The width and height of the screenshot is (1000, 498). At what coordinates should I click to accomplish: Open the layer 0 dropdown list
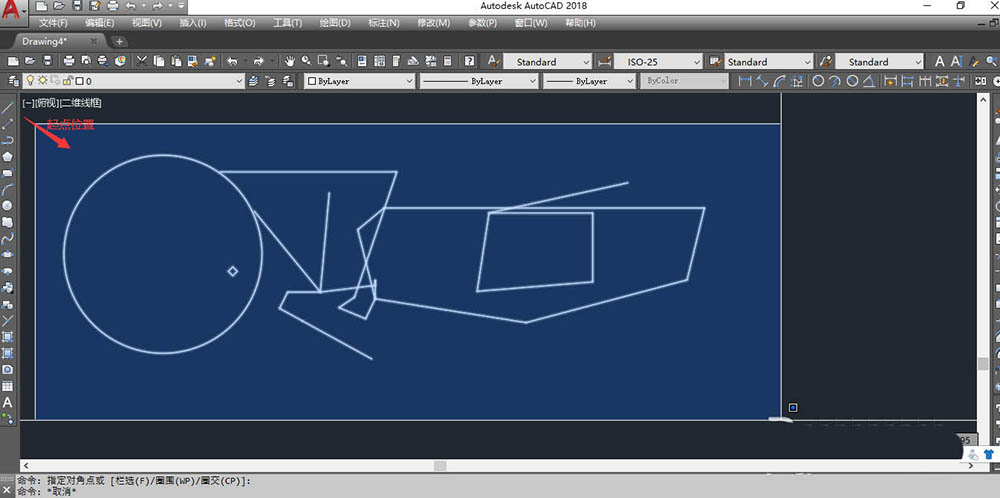click(x=240, y=81)
